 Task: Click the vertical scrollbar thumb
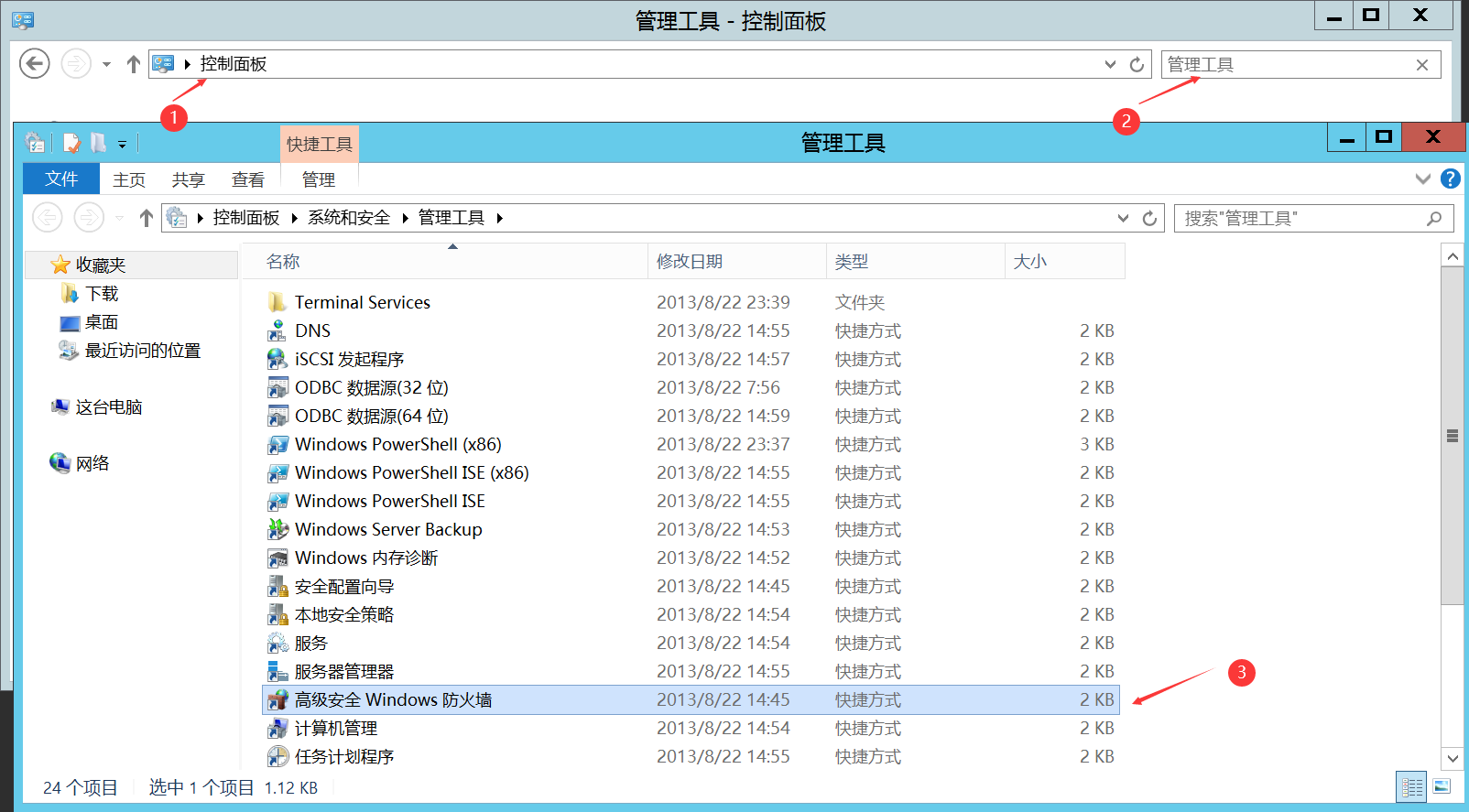click(x=1453, y=436)
